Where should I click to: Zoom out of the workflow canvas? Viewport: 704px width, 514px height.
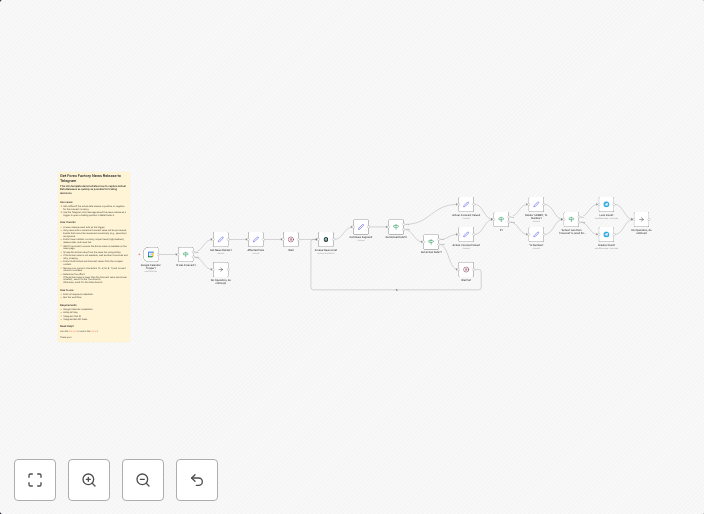pos(143,480)
